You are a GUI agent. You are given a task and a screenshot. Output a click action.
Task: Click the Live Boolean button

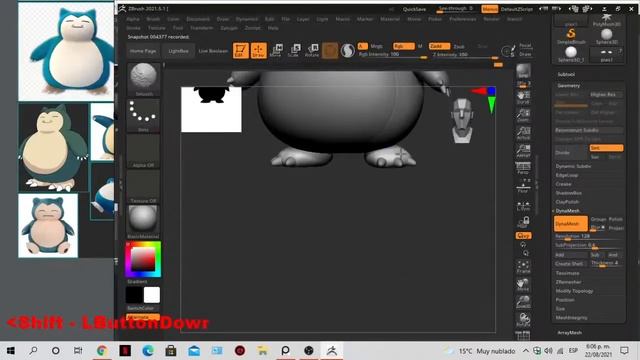213,51
